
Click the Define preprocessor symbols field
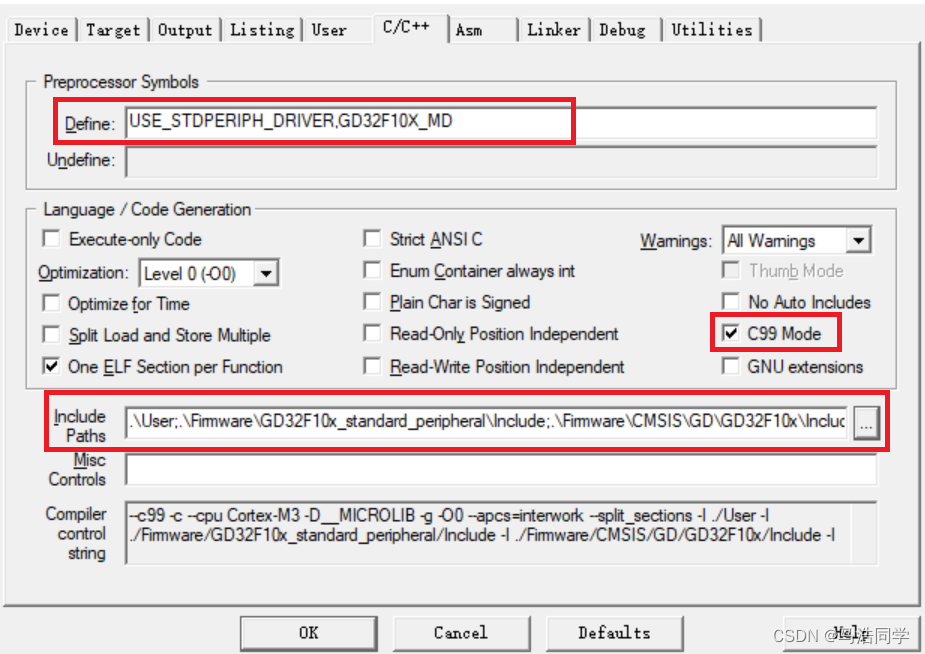click(x=501, y=123)
